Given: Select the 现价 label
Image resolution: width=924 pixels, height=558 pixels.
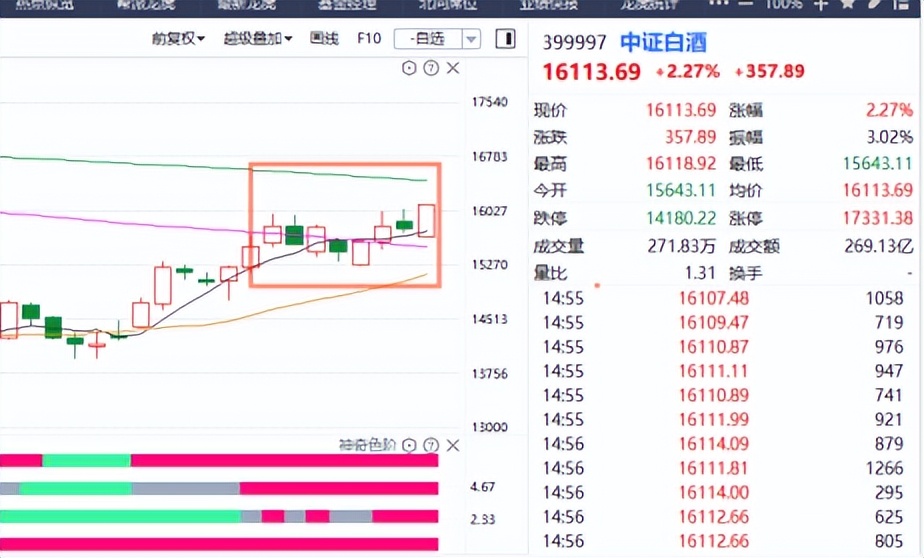Looking at the screenshot, I should [x=550, y=110].
